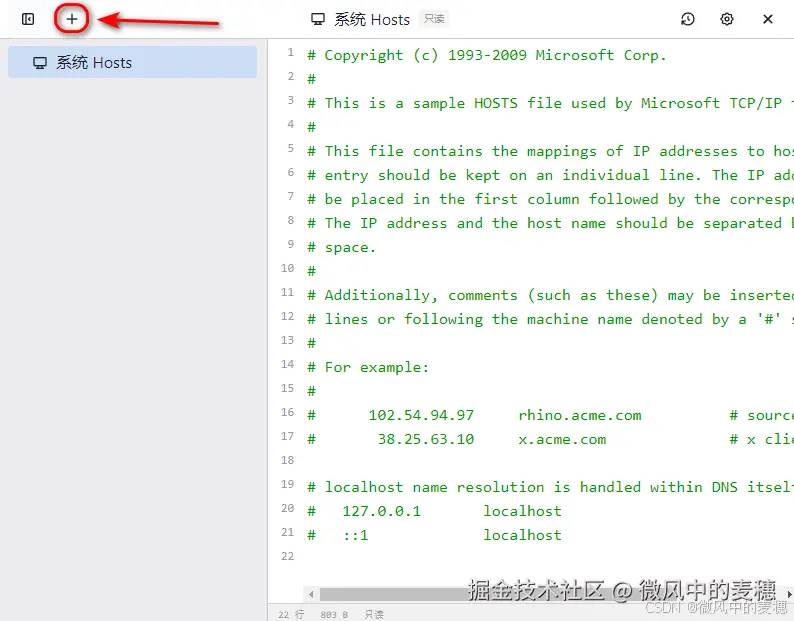The height and width of the screenshot is (621, 794).
Task: Close the window with X icon
Action: pyautogui.click(x=768, y=19)
